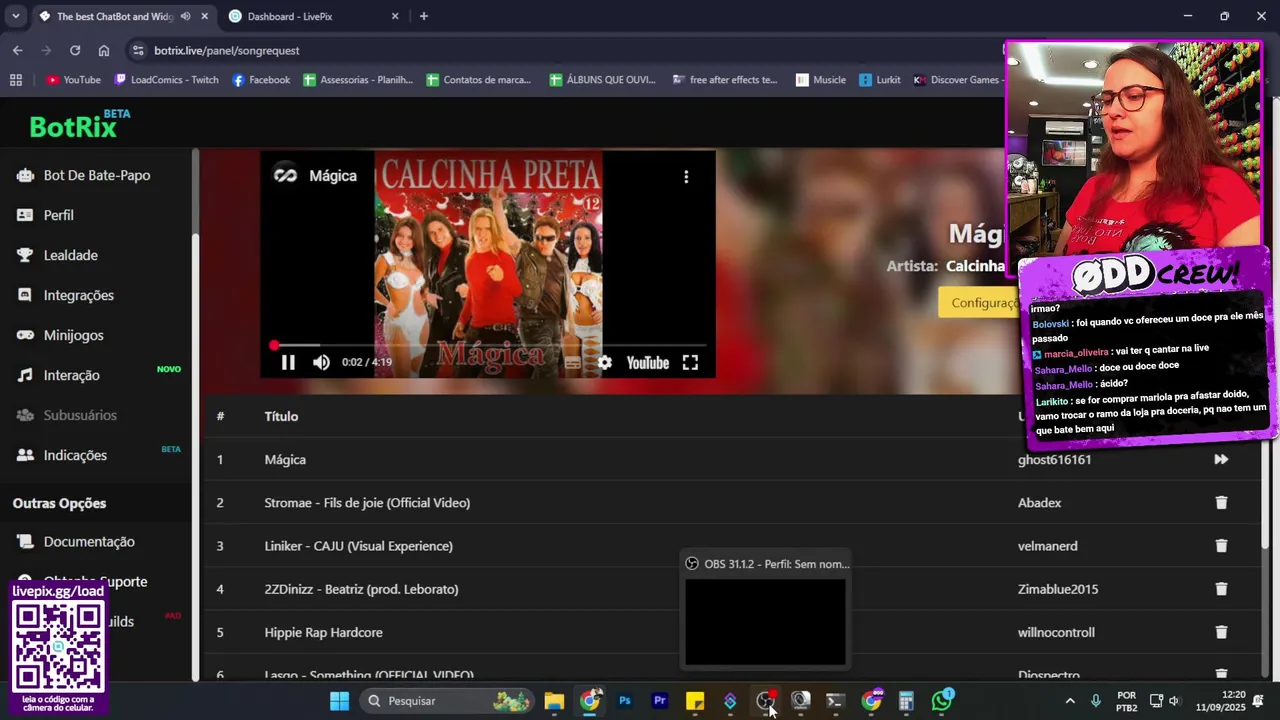Close the Dashboard - LivePix tab

(395, 16)
